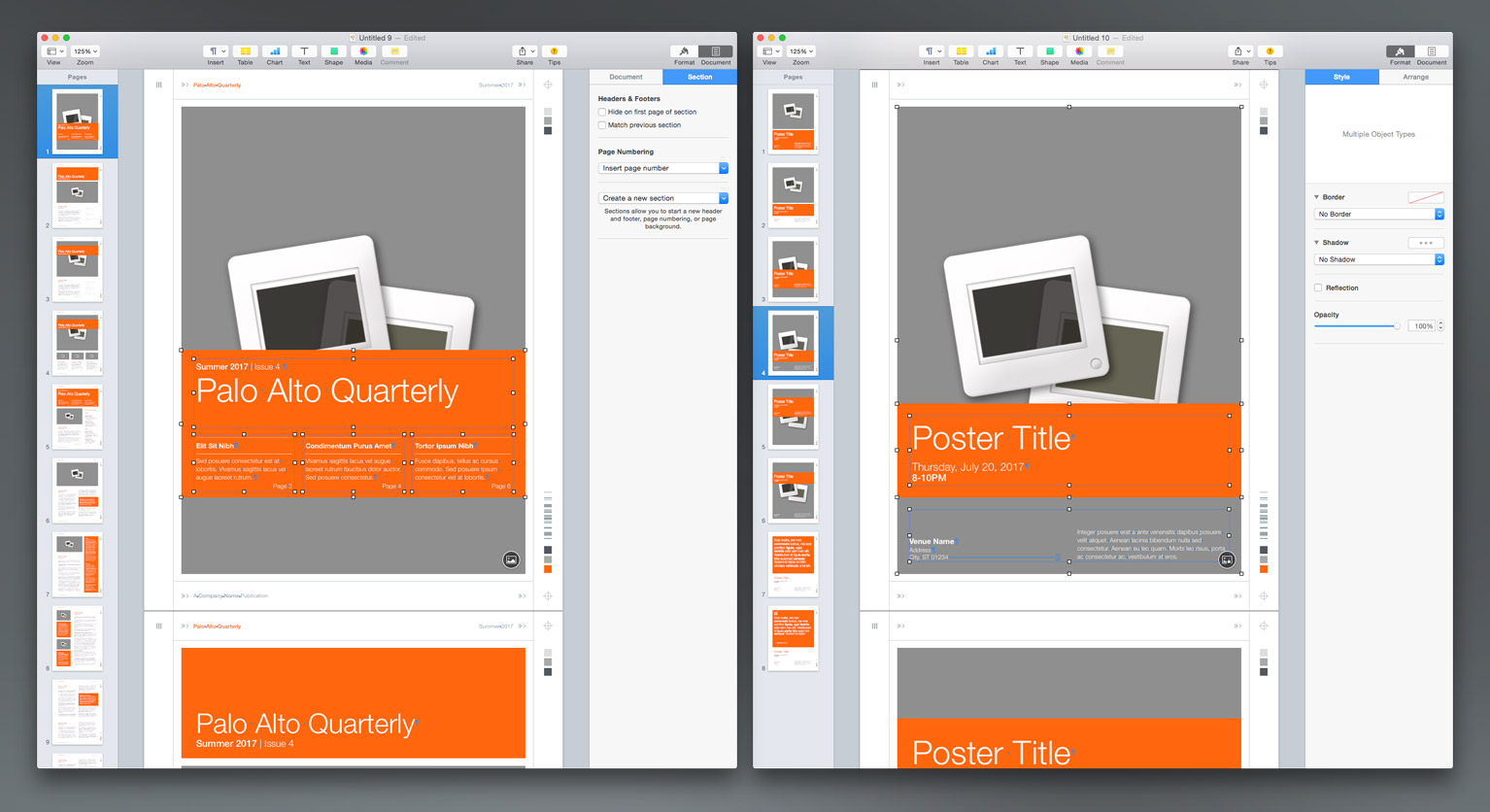Expand the No Shadow dropdown menu
The height and width of the screenshot is (812, 1490).
1378,259
